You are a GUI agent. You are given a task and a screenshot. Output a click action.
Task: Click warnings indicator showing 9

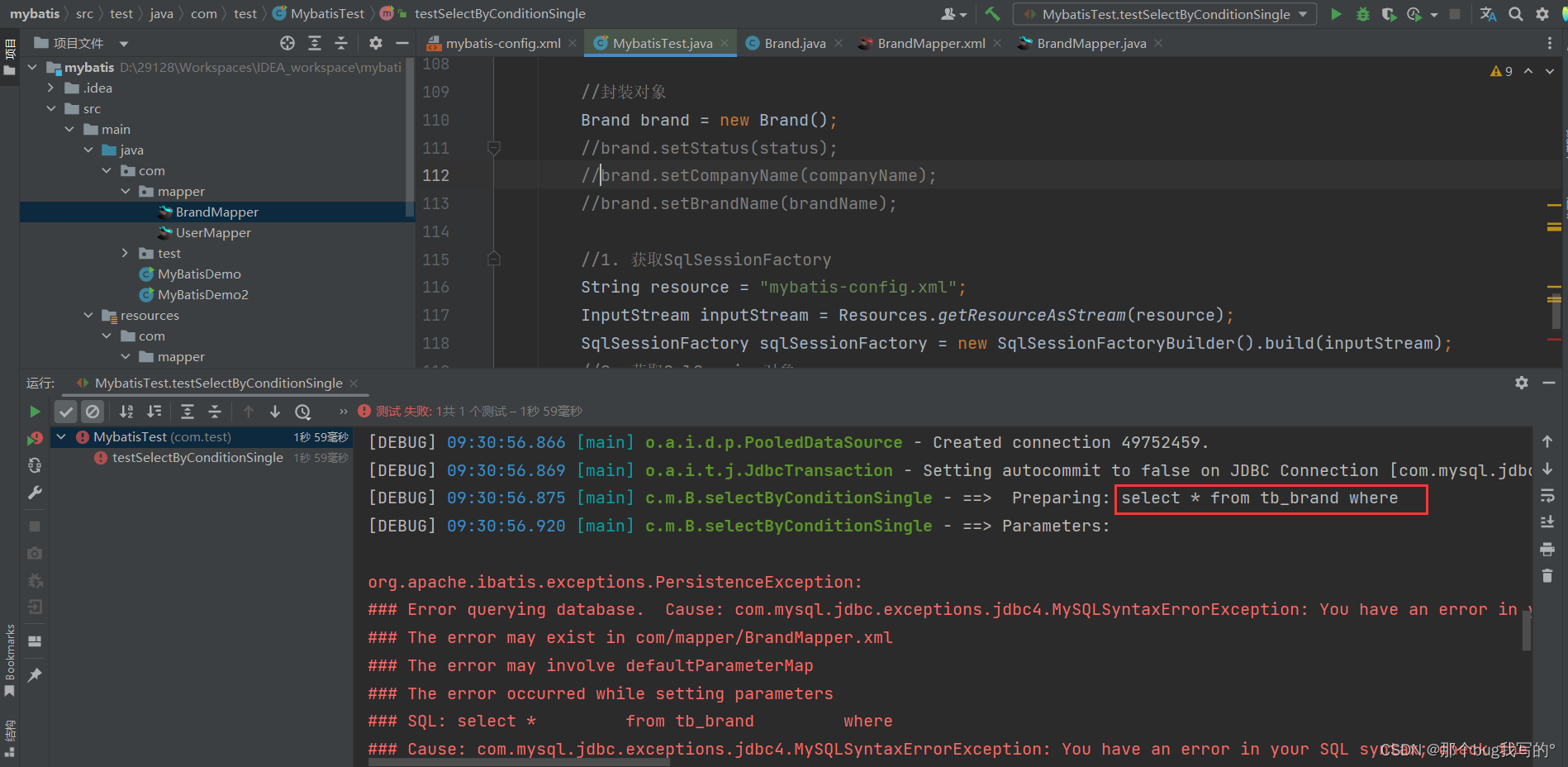point(1501,71)
